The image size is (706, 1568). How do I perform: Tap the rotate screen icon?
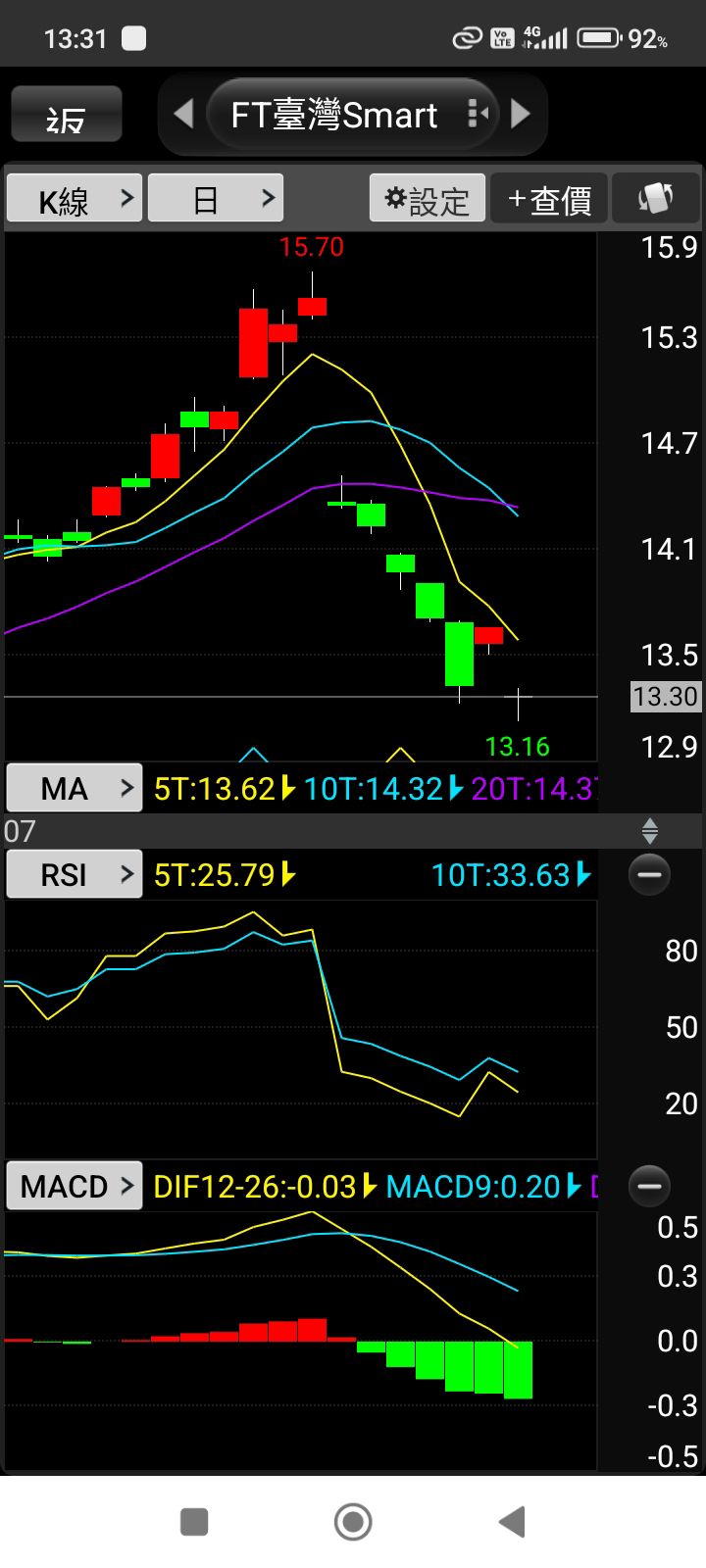tap(655, 199)
